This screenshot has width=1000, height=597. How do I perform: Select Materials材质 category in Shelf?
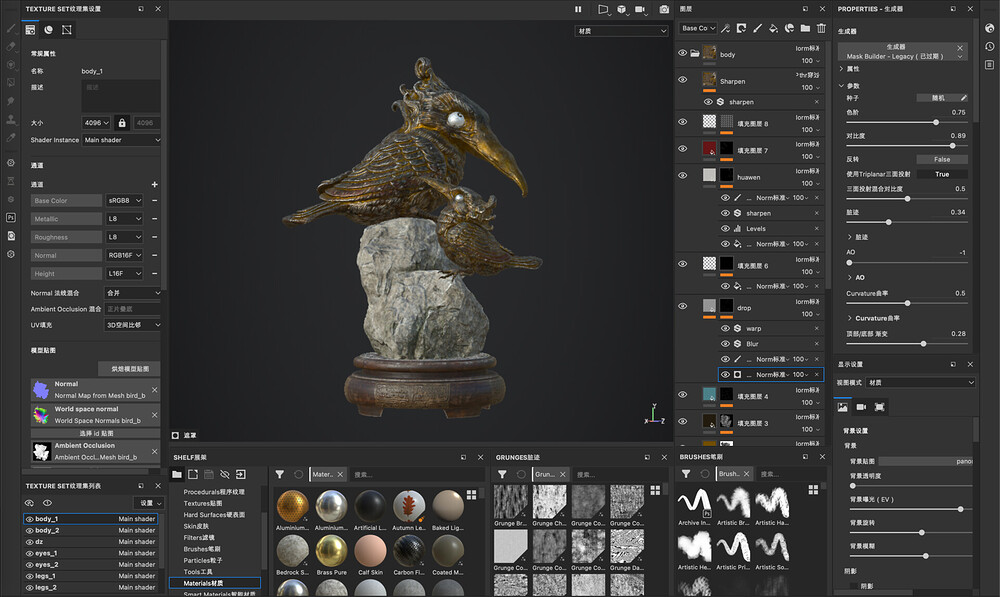tap(215, 583)
